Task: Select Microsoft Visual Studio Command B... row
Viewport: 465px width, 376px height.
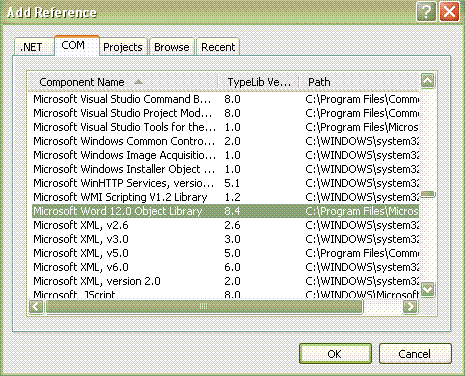Action: 225,99
